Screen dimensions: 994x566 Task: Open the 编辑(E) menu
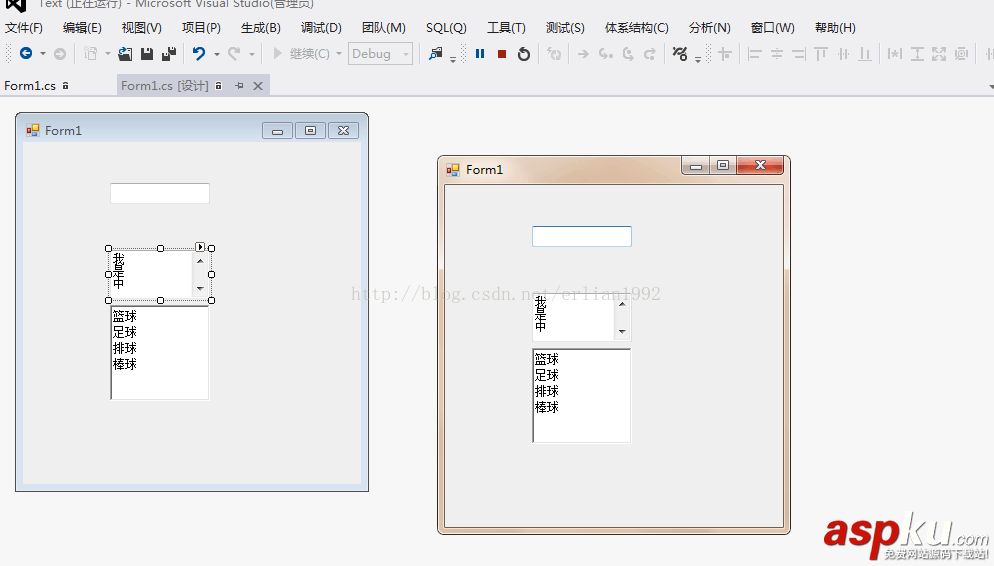pyautogui.click(x=82, y=28)
